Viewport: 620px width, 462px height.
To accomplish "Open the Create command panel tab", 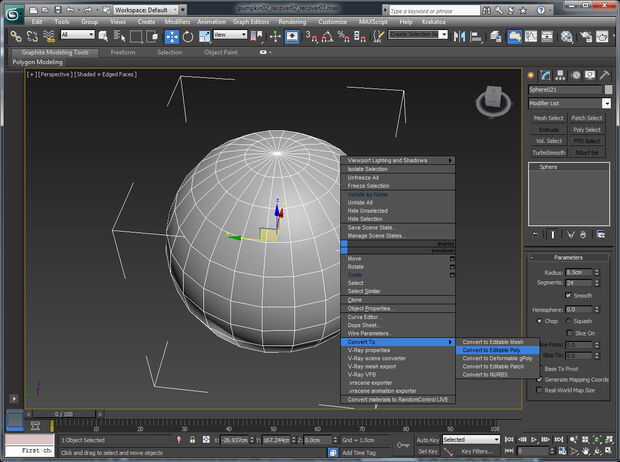I will pos(533,74).
